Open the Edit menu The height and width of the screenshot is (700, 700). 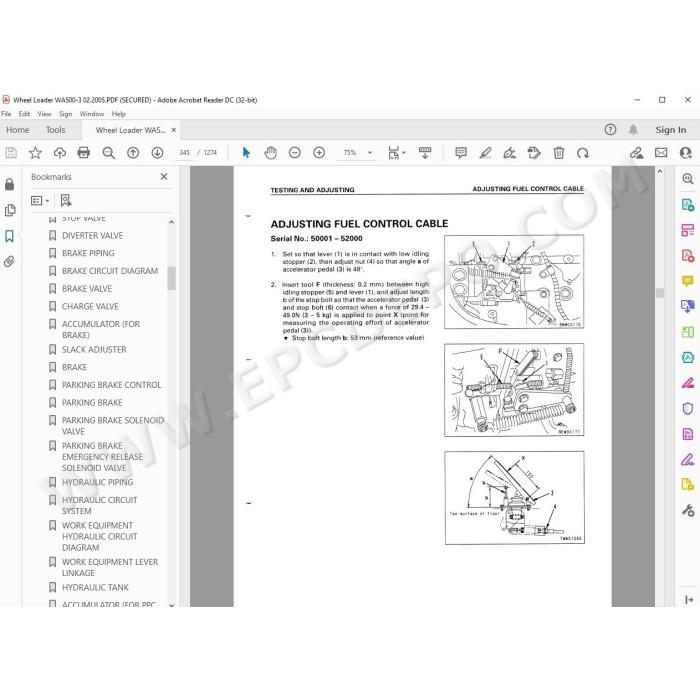pos(24,114)
